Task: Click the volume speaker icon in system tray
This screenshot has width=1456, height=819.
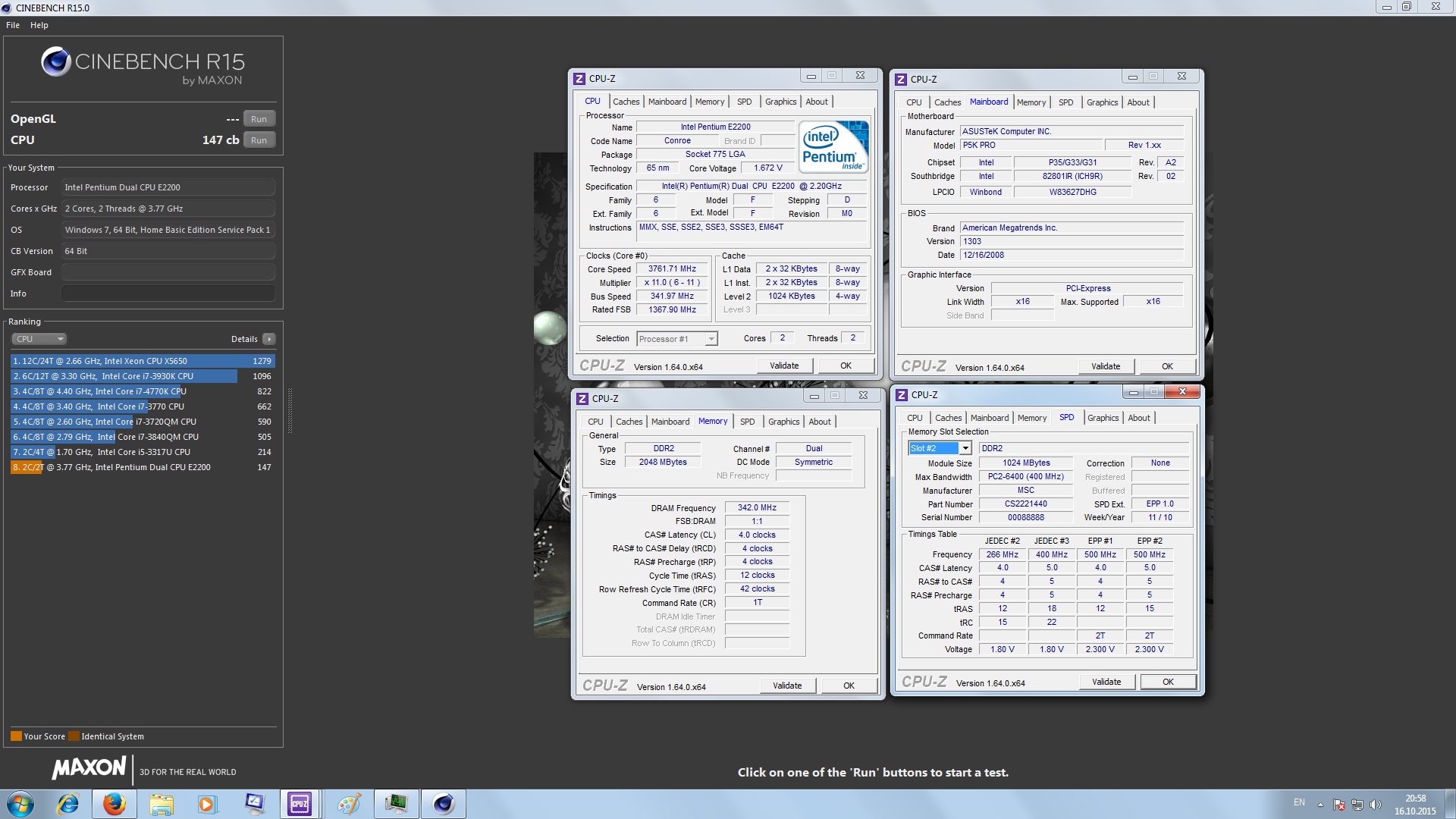Action: 1376,805
